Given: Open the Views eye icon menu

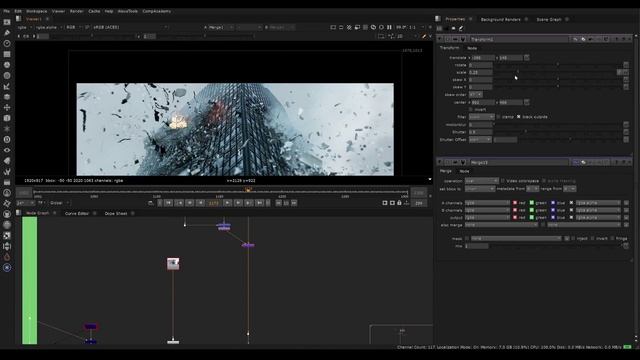Looking at the screenshot, I should pyautogui.click(x=7, y=150).
